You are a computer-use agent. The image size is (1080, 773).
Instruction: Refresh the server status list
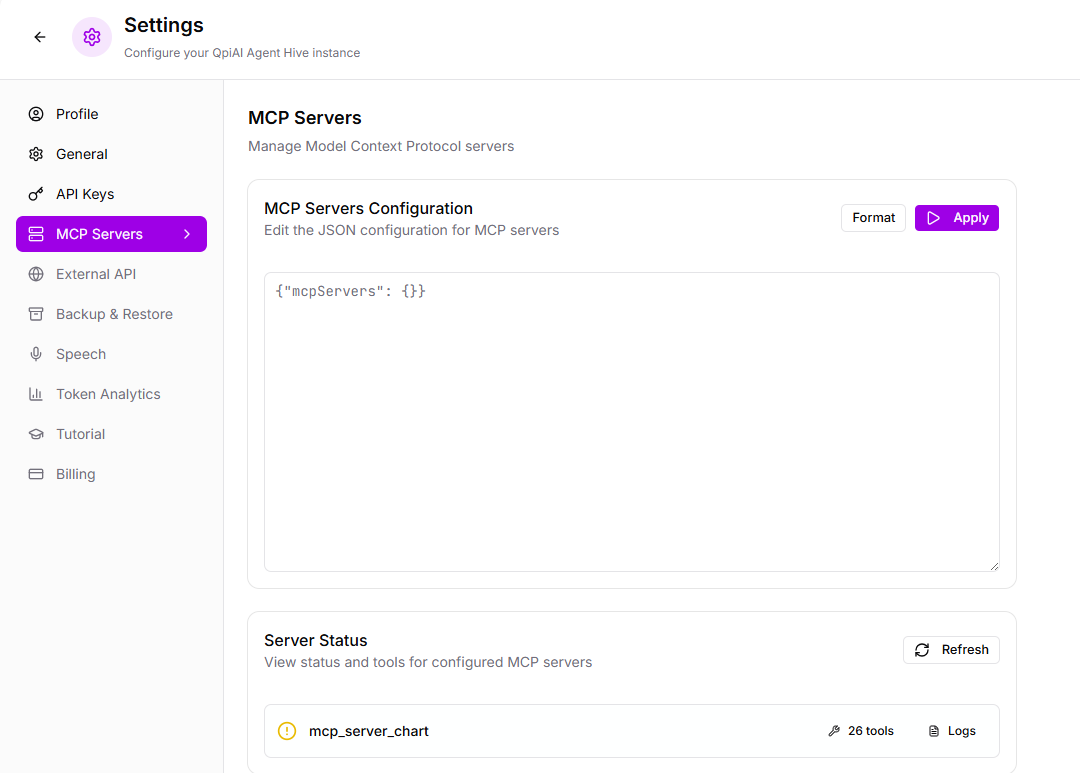click(951, 650)
